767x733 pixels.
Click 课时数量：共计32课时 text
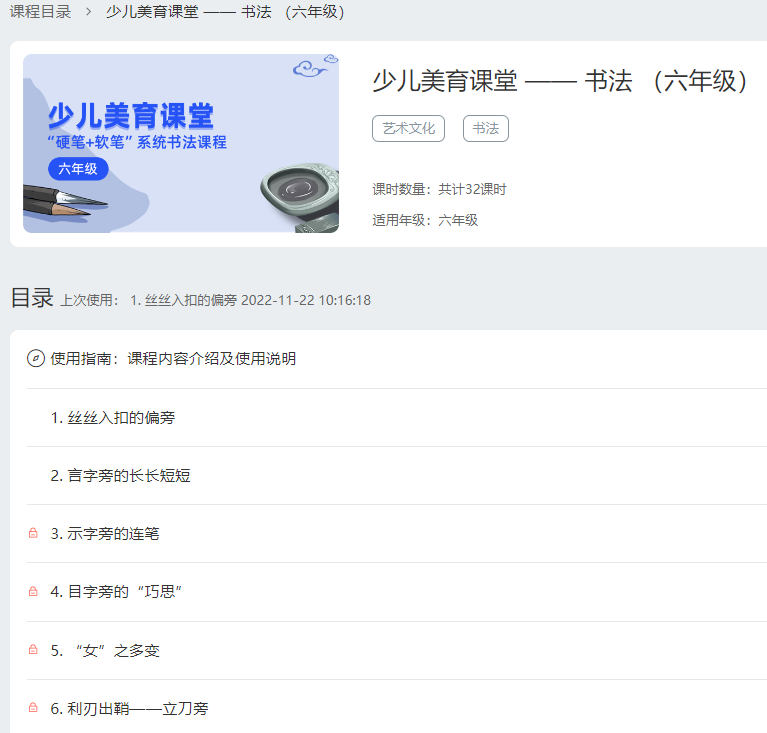coord(439,189)
